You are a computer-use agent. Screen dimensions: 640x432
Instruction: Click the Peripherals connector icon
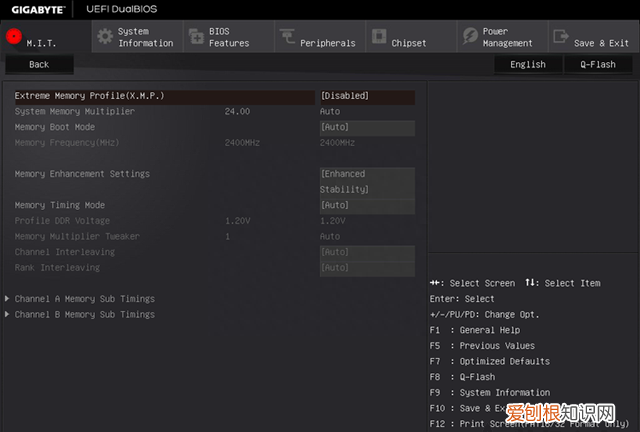coord(287,37)
